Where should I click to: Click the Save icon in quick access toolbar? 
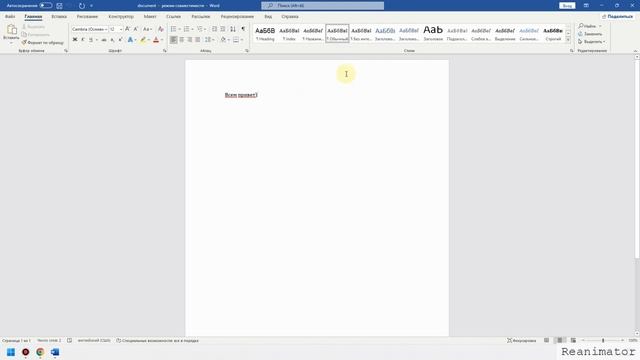tap(60, 6)
